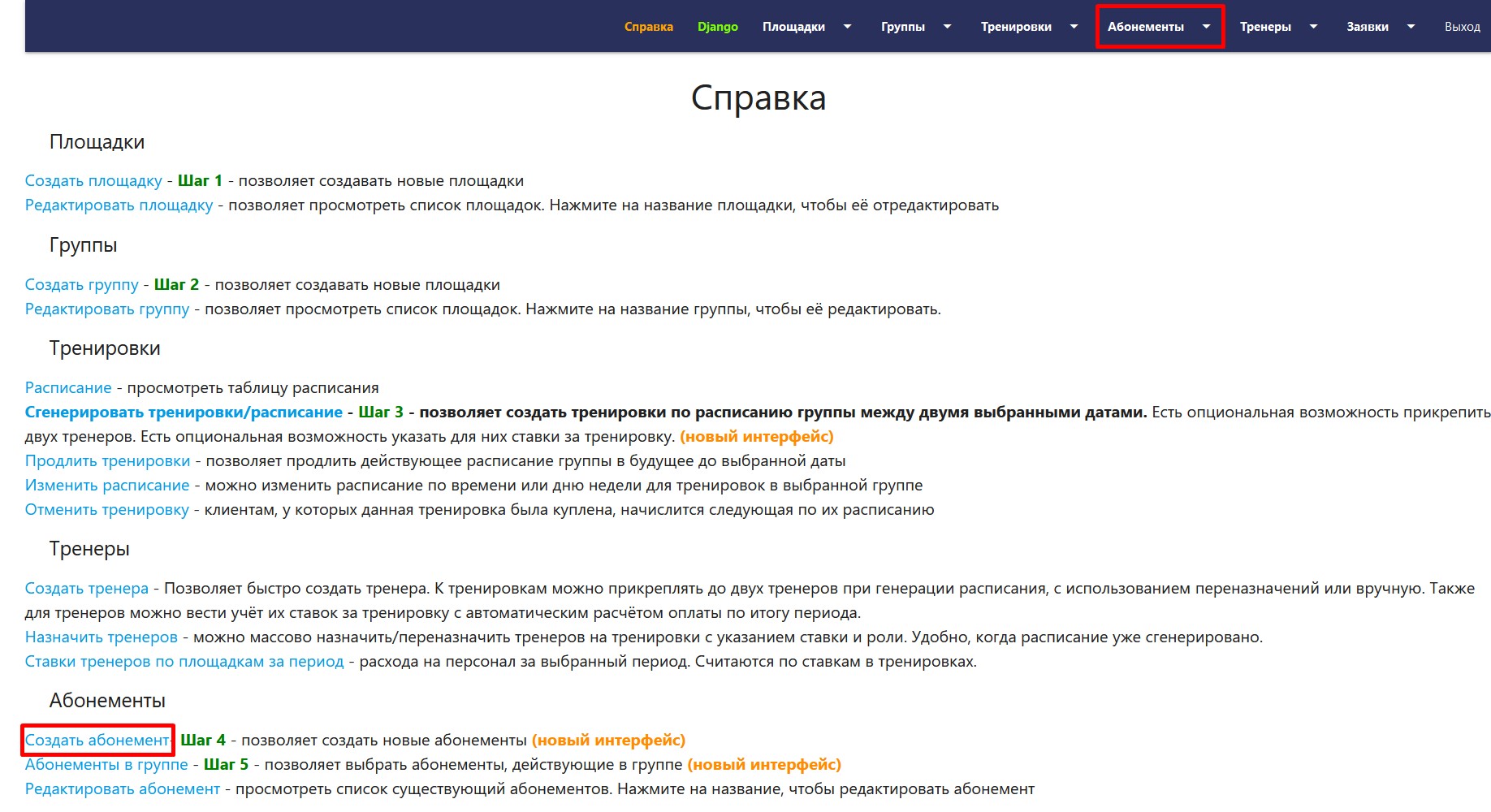
Task: Click the Продлить тренировки link
Action: click(x=107, y=461)
